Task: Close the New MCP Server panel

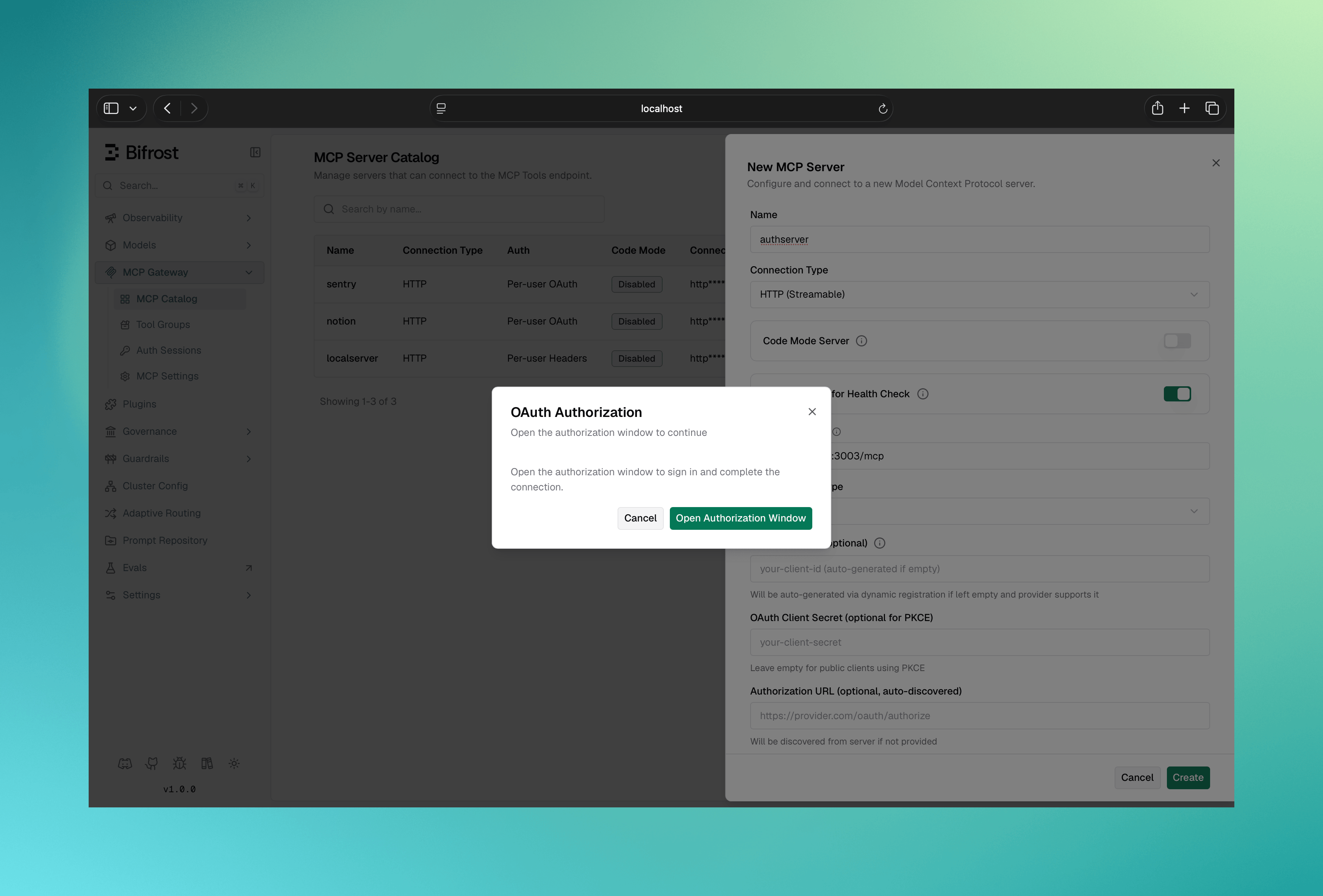Action: coord(1216,163)
